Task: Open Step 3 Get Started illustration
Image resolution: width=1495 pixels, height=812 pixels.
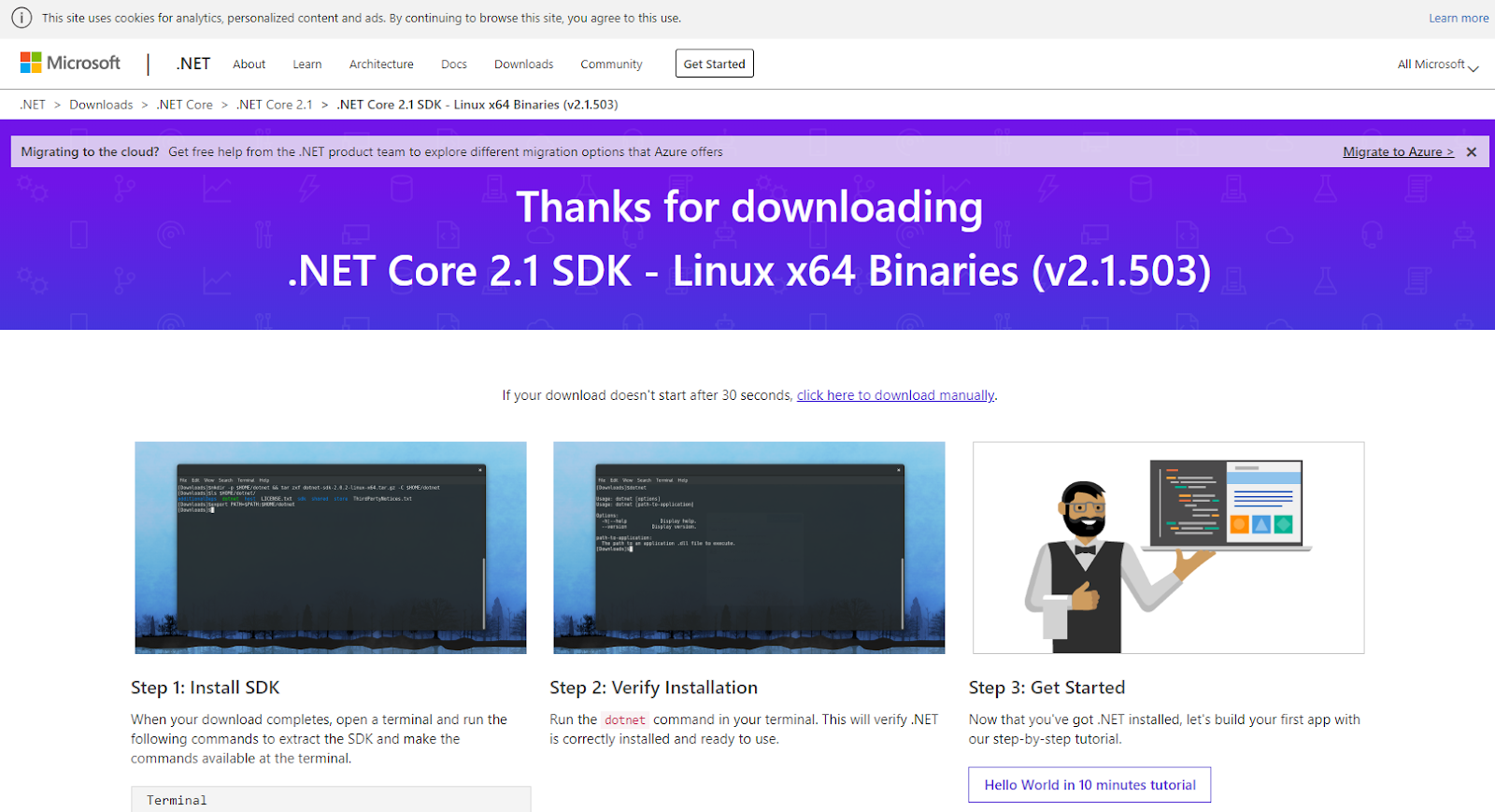Action: (1168, 548)
